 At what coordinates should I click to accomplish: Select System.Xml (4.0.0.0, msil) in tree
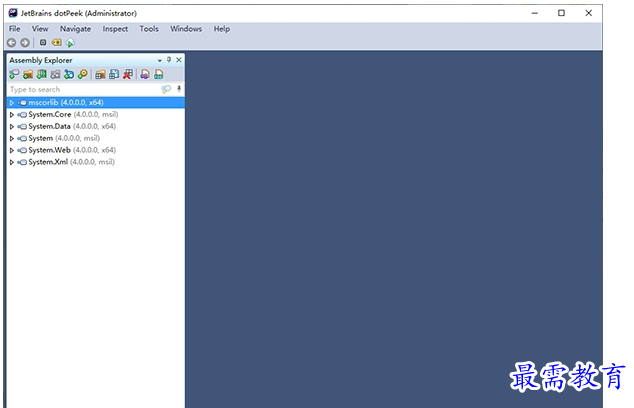(72, 162)
